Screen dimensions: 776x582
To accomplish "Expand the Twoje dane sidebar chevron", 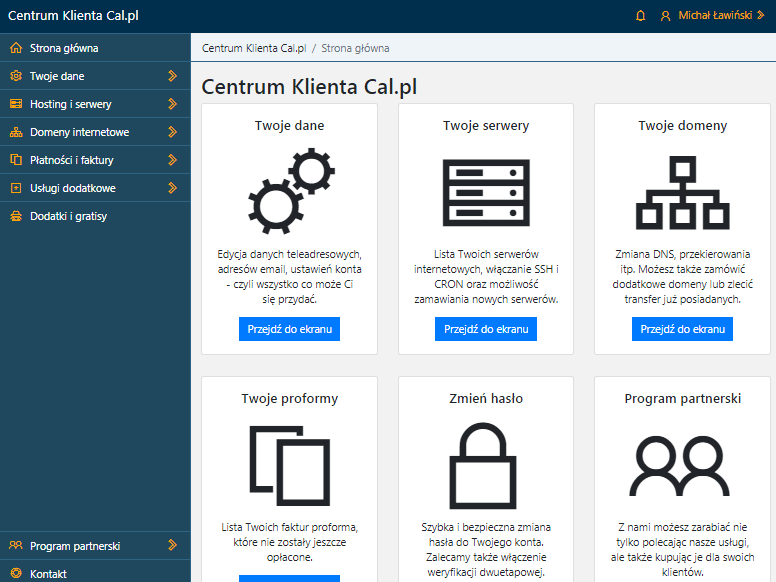I will click(x=172, y=76).
